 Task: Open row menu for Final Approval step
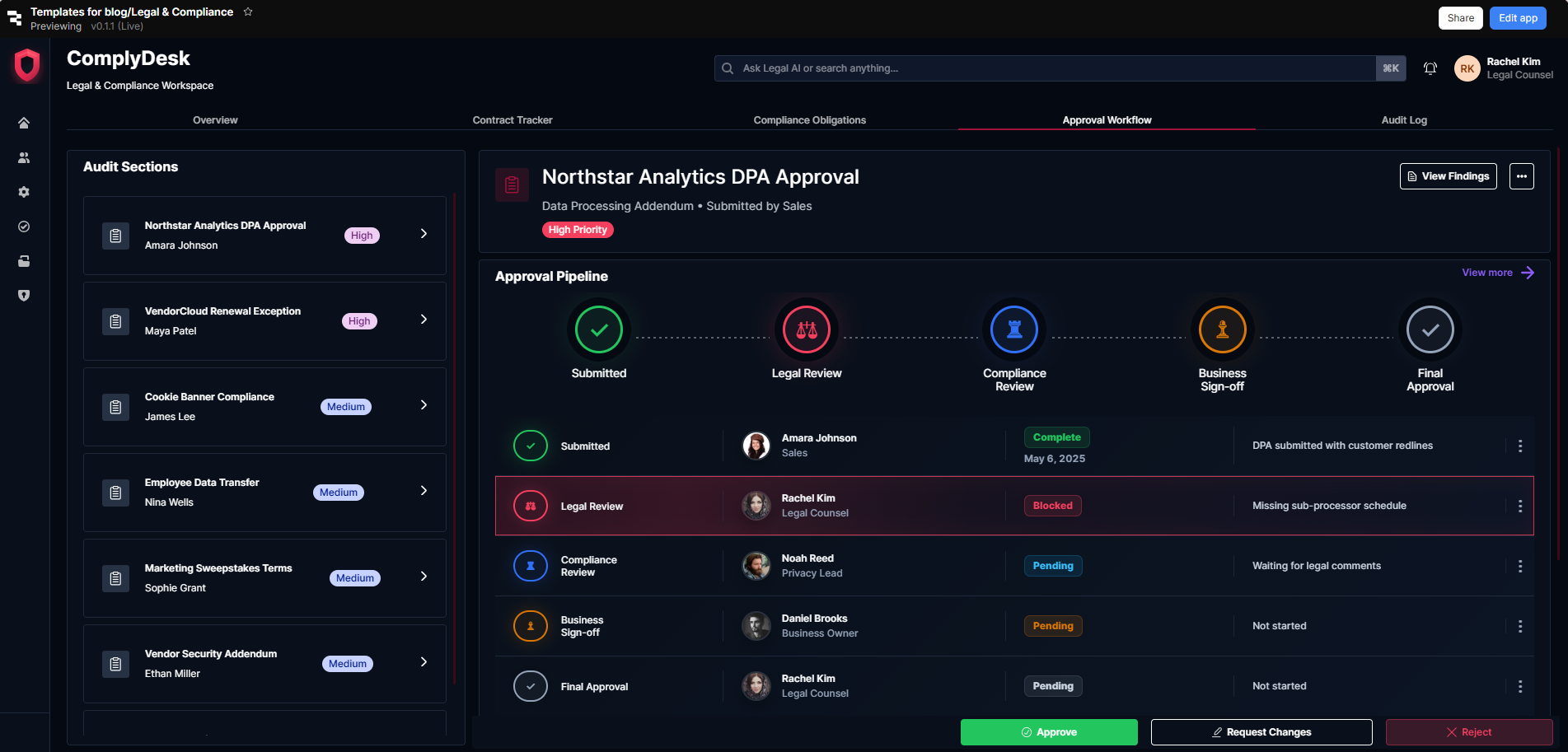click(1520, 686)
